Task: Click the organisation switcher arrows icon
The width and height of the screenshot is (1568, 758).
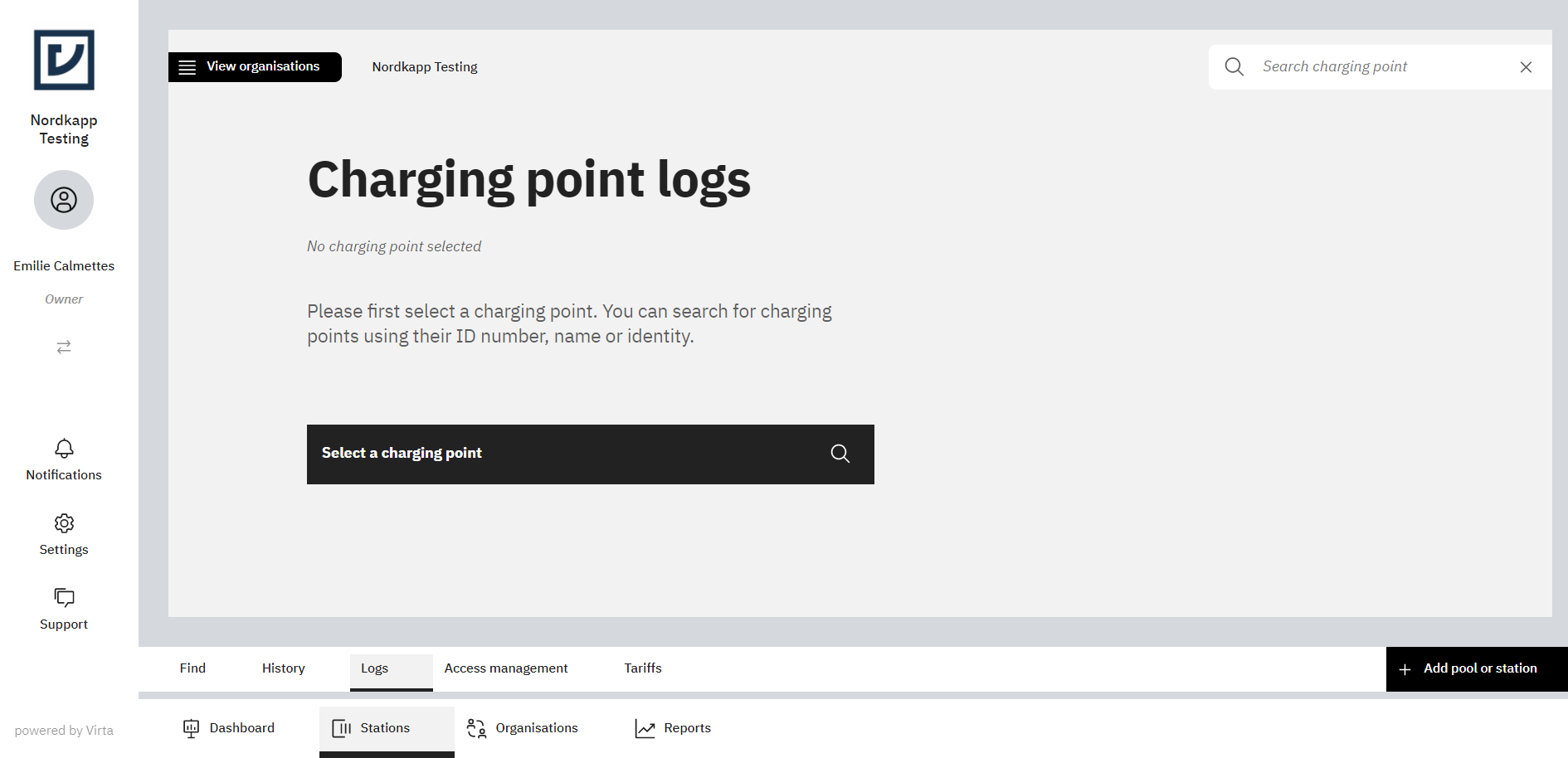Action: [x=64, y=347]
